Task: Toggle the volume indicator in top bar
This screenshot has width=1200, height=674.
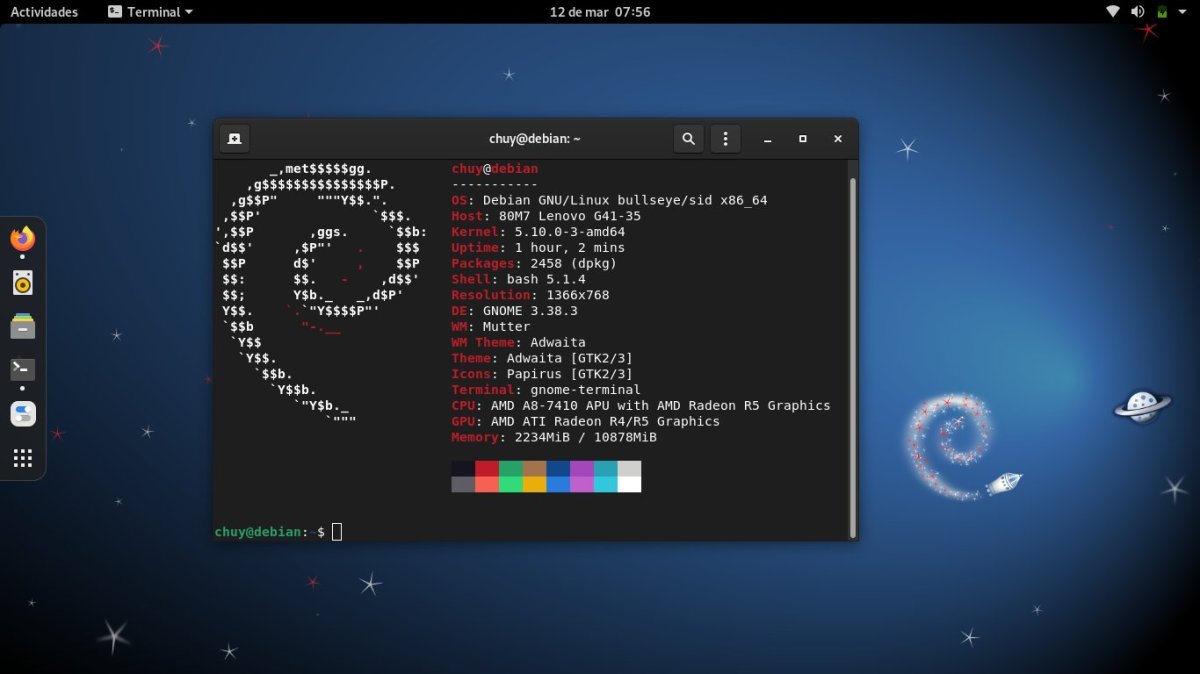Action: click(1138, 11)
